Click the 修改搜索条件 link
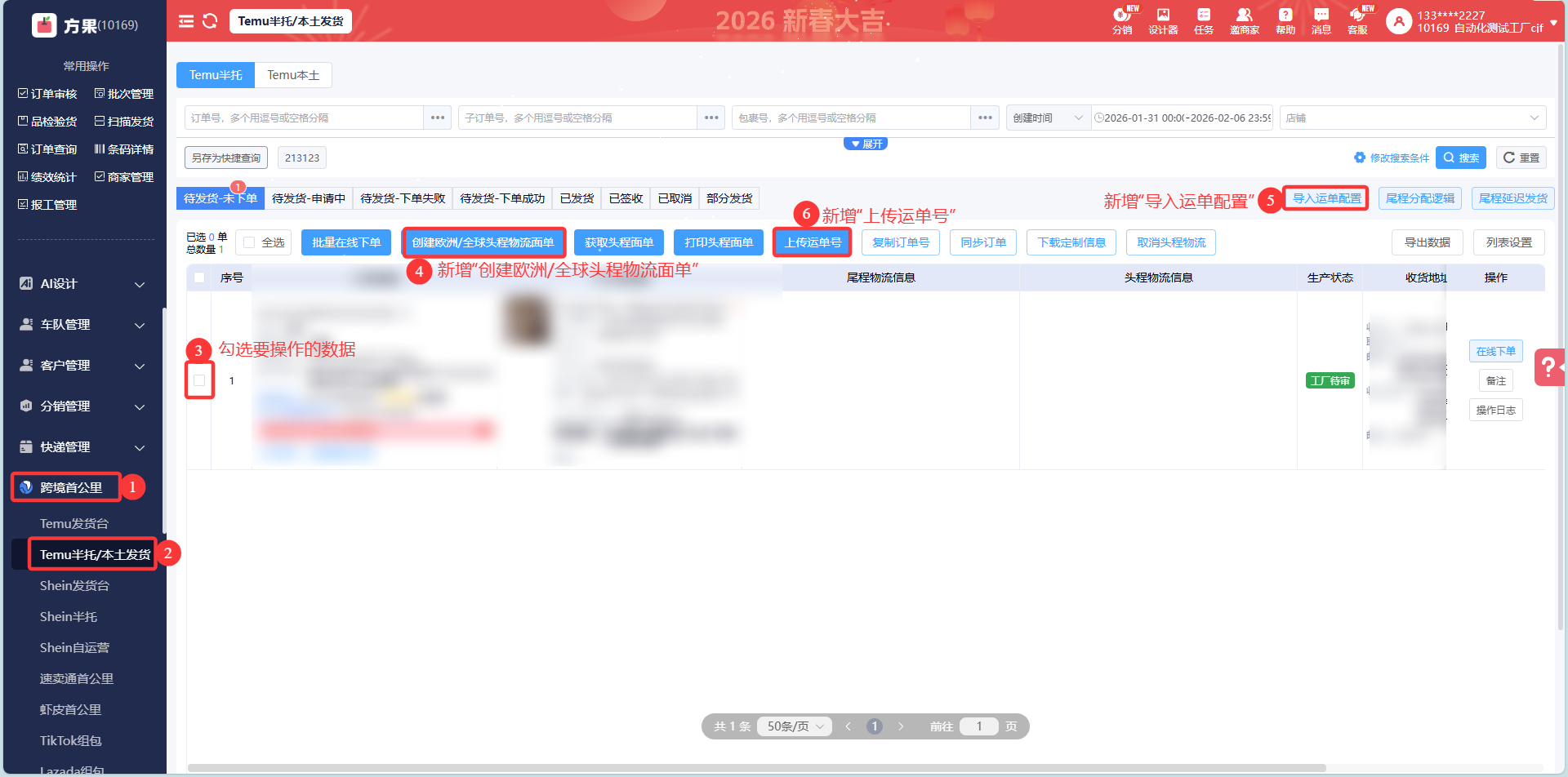This screenshot has width=1568, height=777. click(x=1392, y=158)
